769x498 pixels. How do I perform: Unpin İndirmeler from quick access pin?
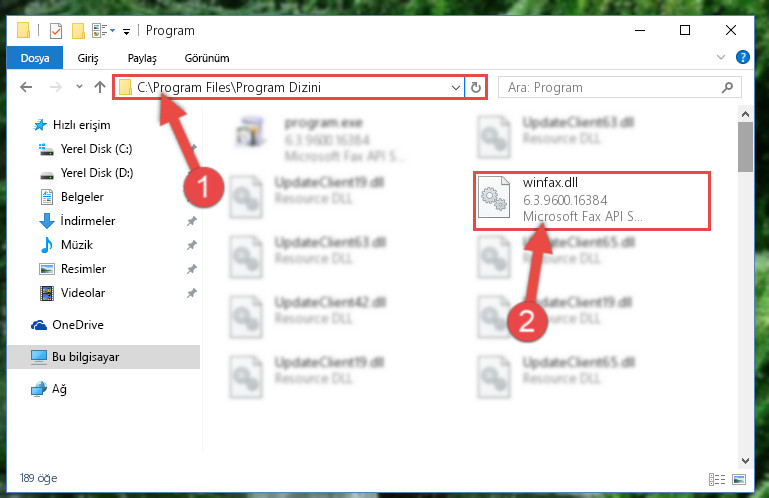(192, 221)
